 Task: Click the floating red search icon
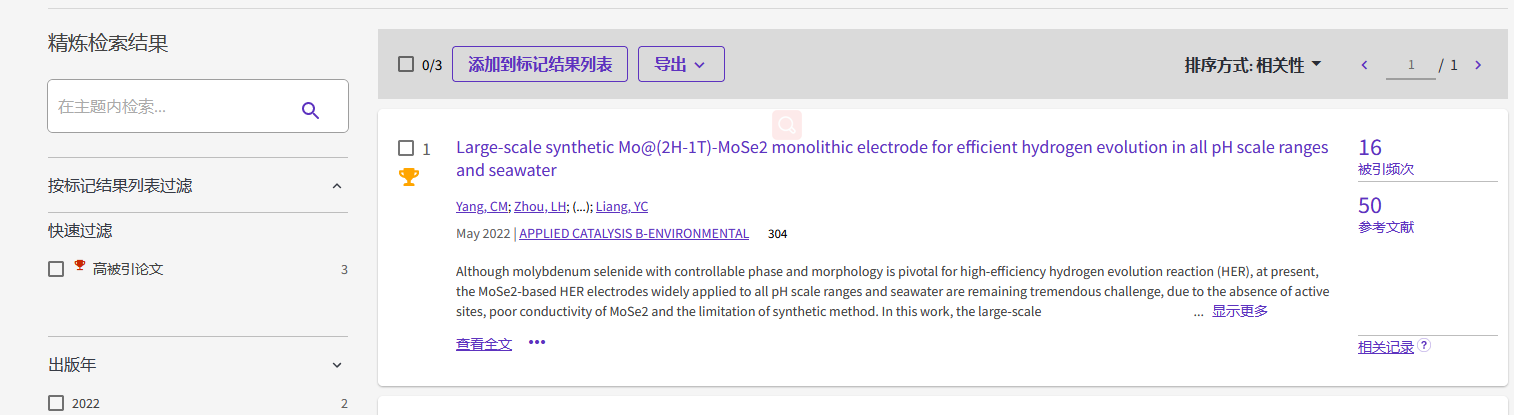(787, 124)
